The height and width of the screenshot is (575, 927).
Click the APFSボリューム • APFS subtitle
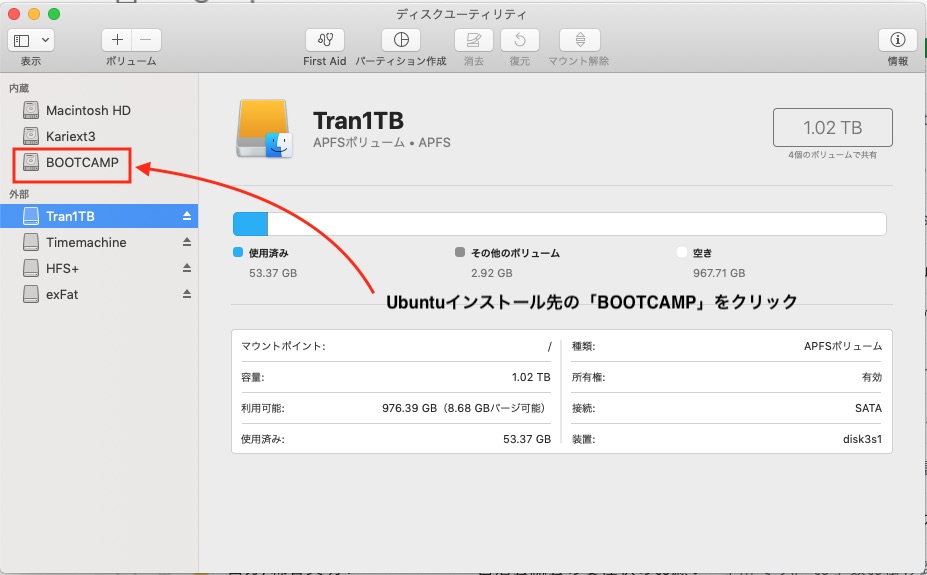[x=382, y=142]
